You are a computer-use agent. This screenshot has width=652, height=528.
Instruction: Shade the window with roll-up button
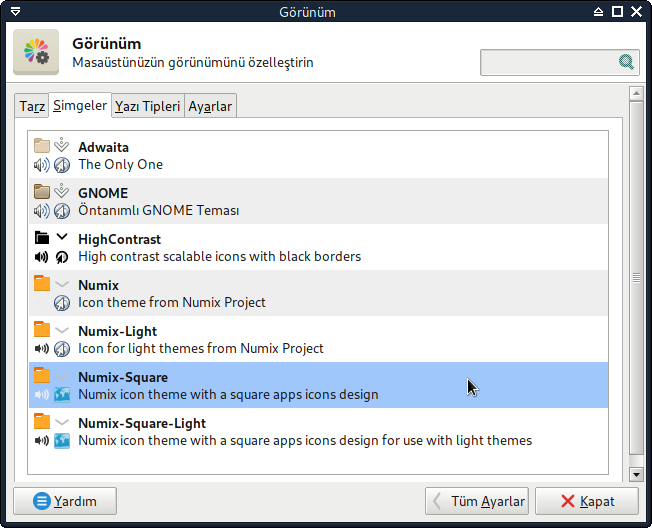598,12
